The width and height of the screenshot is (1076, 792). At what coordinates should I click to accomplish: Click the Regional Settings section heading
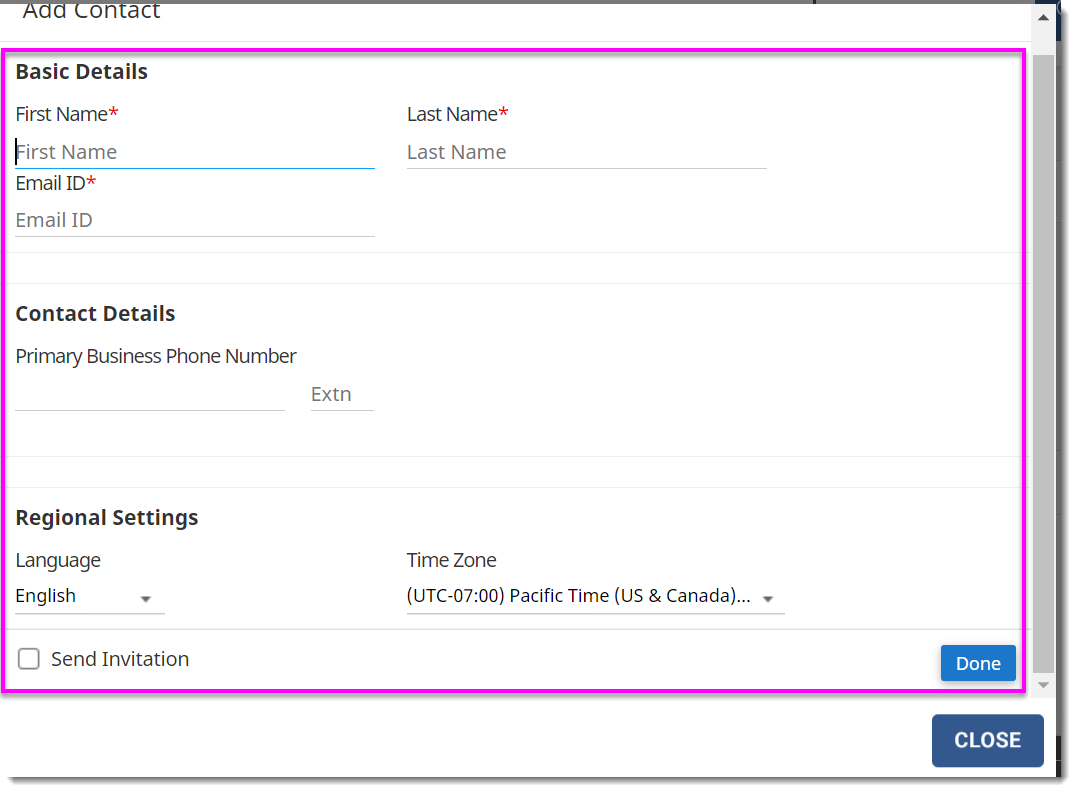pos(106,517)
